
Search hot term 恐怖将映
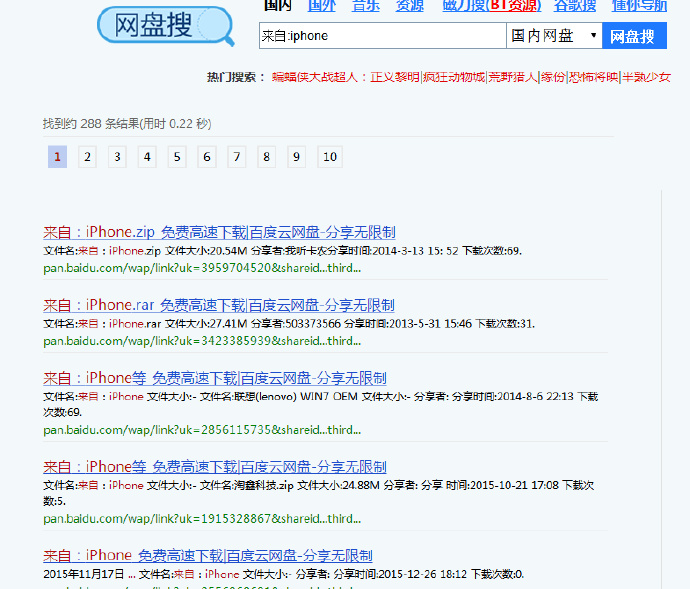coord(594,77)
